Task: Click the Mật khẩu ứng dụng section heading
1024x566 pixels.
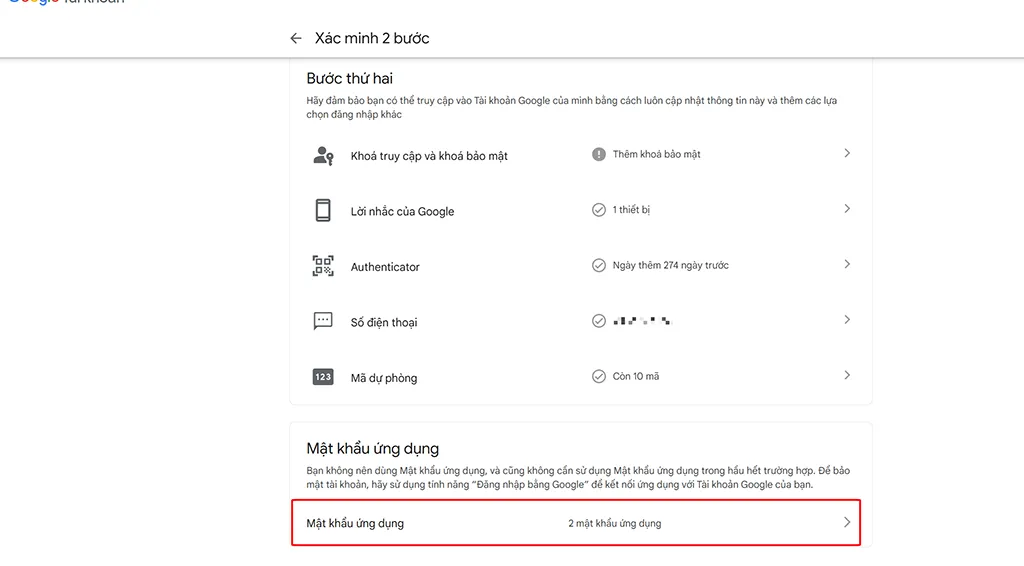Action: 373,449
